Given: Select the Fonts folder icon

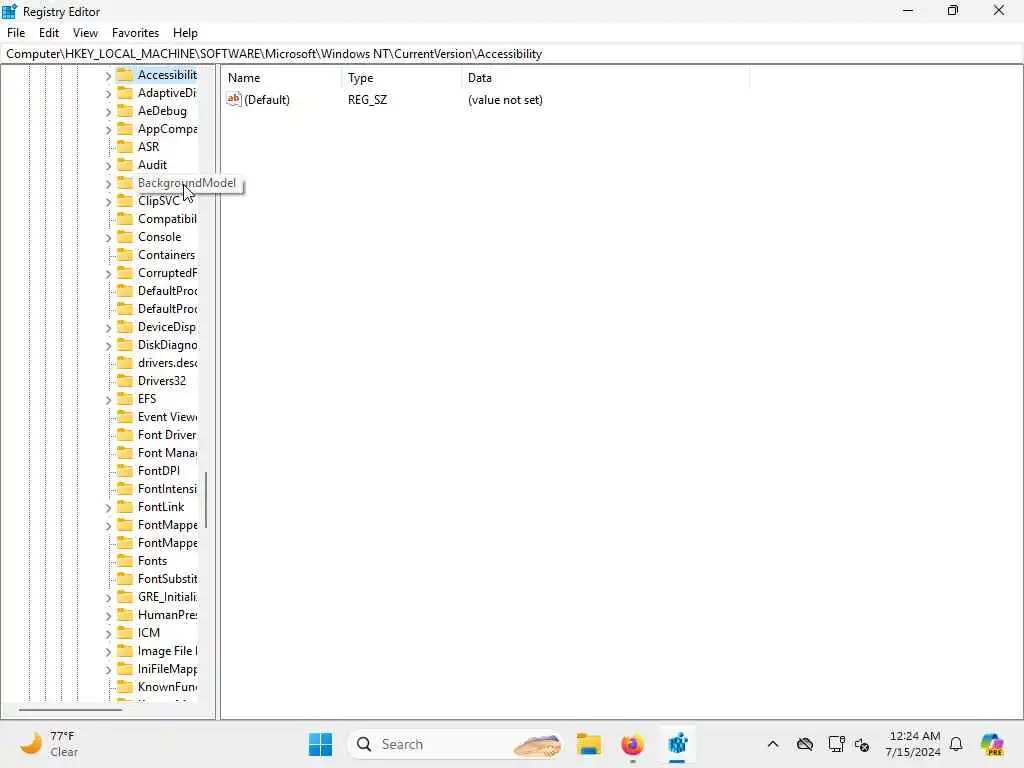Looking at the screenshot, I should [x=125, y=561].
